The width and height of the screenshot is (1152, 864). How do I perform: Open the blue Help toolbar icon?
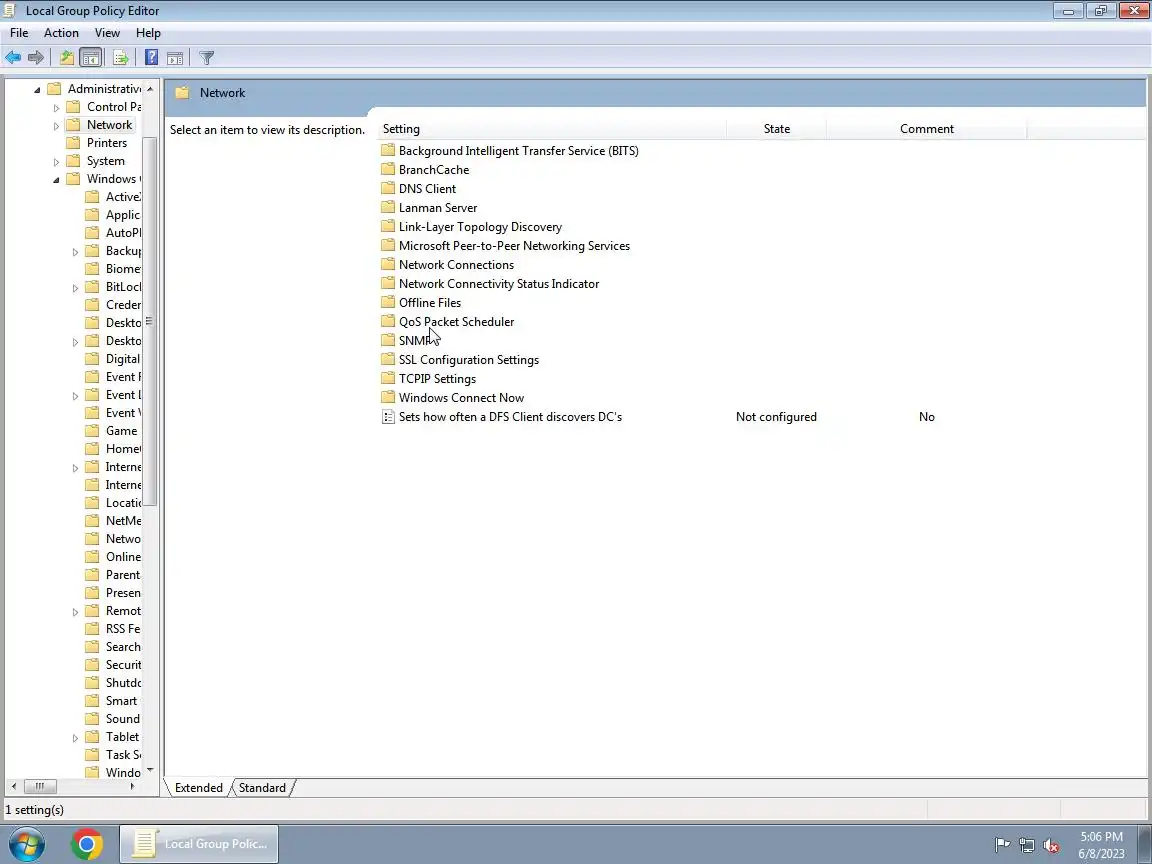click(x=151, y=57)
